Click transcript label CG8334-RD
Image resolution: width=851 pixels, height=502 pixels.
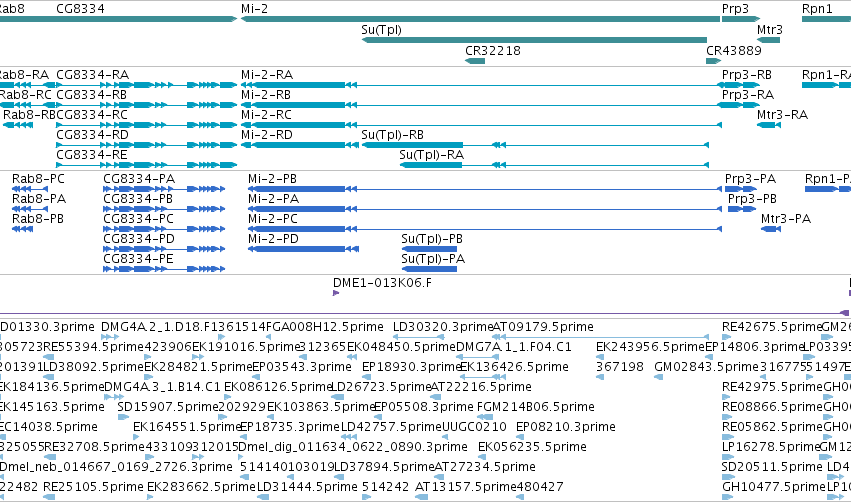(92, 135)
